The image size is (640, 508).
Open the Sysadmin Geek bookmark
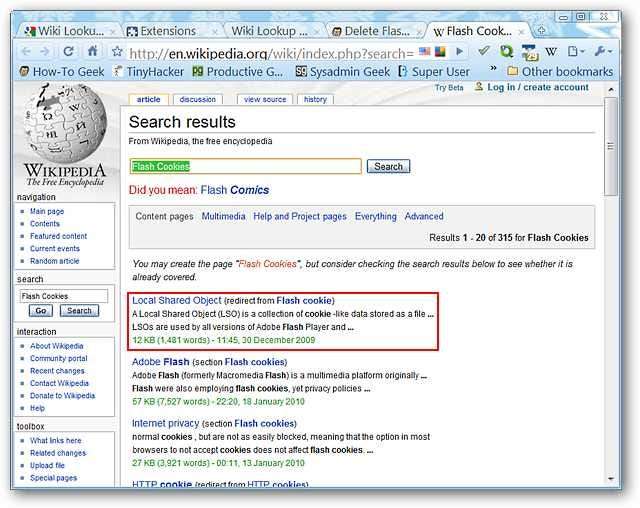(x=343, y=72)
